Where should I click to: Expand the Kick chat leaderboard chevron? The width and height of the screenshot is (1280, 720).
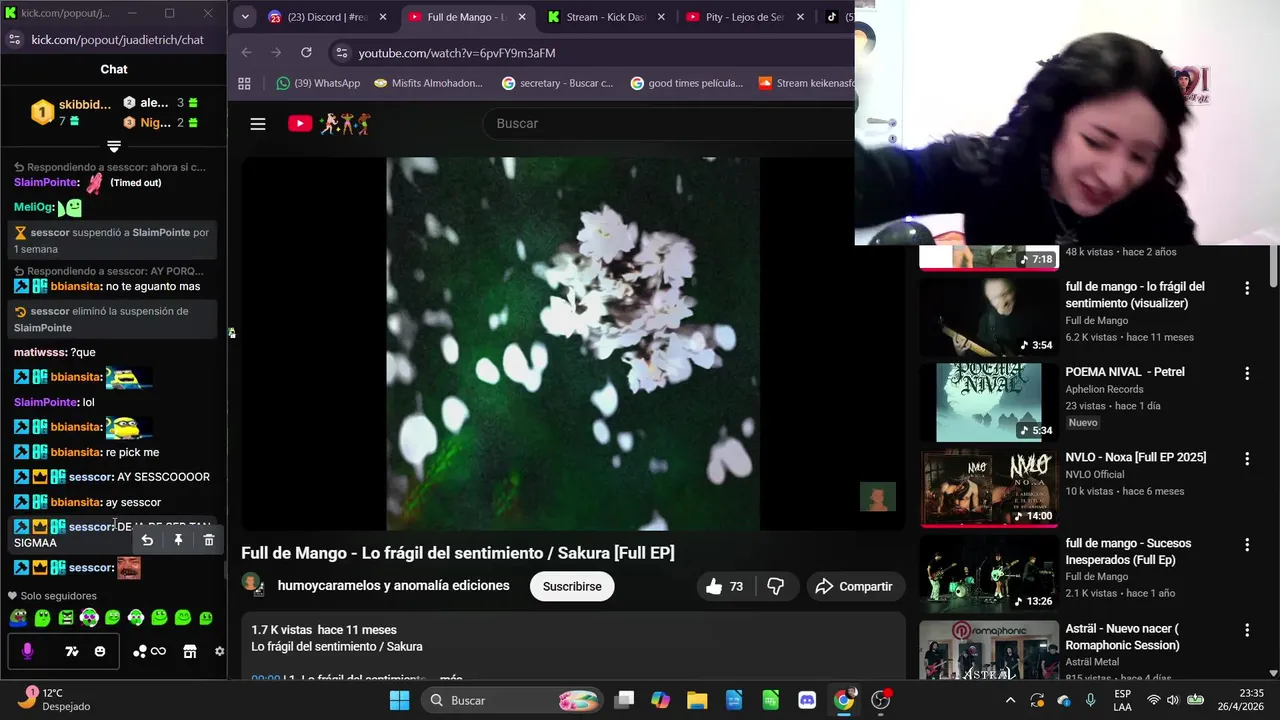(x=114, y=147)
